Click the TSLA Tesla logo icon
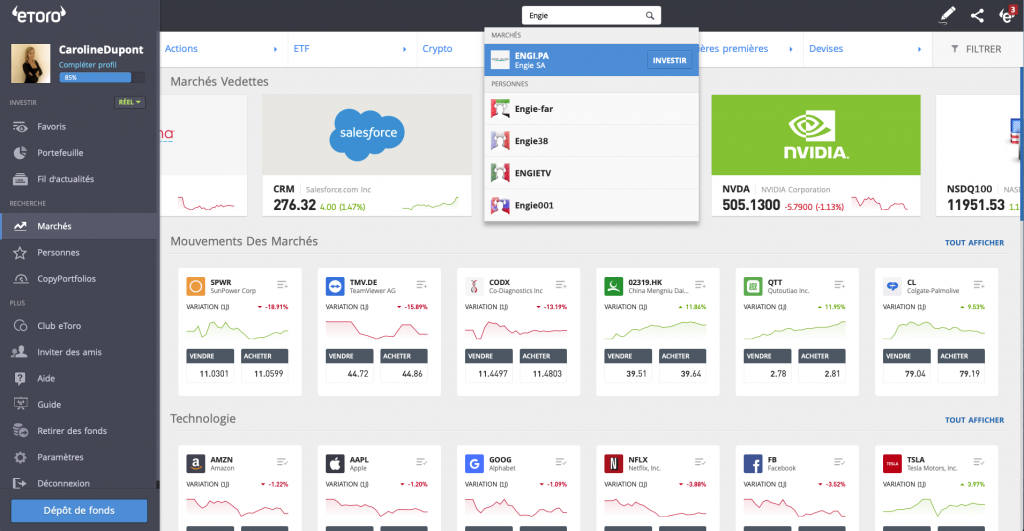Screen dimensions: 1024x531 point(892,464)
